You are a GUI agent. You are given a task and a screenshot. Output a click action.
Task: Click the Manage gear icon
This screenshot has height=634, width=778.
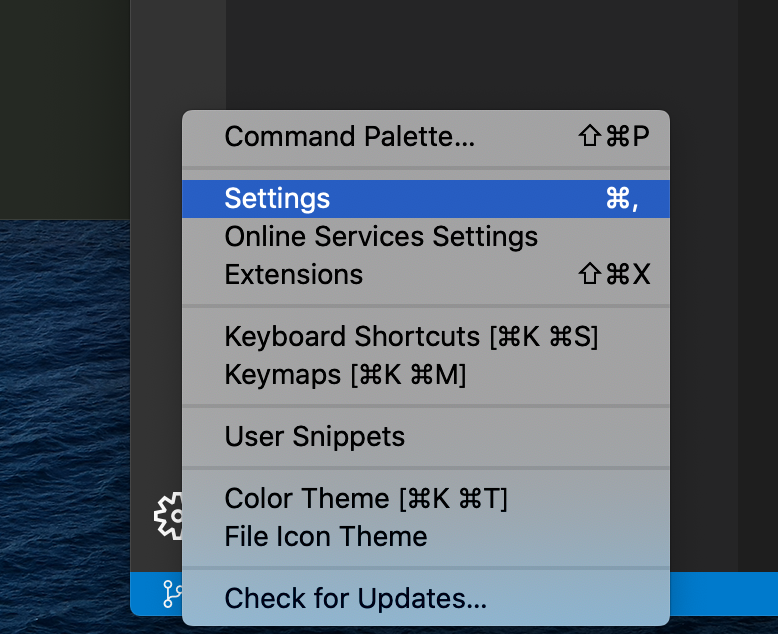pos(168,516)
